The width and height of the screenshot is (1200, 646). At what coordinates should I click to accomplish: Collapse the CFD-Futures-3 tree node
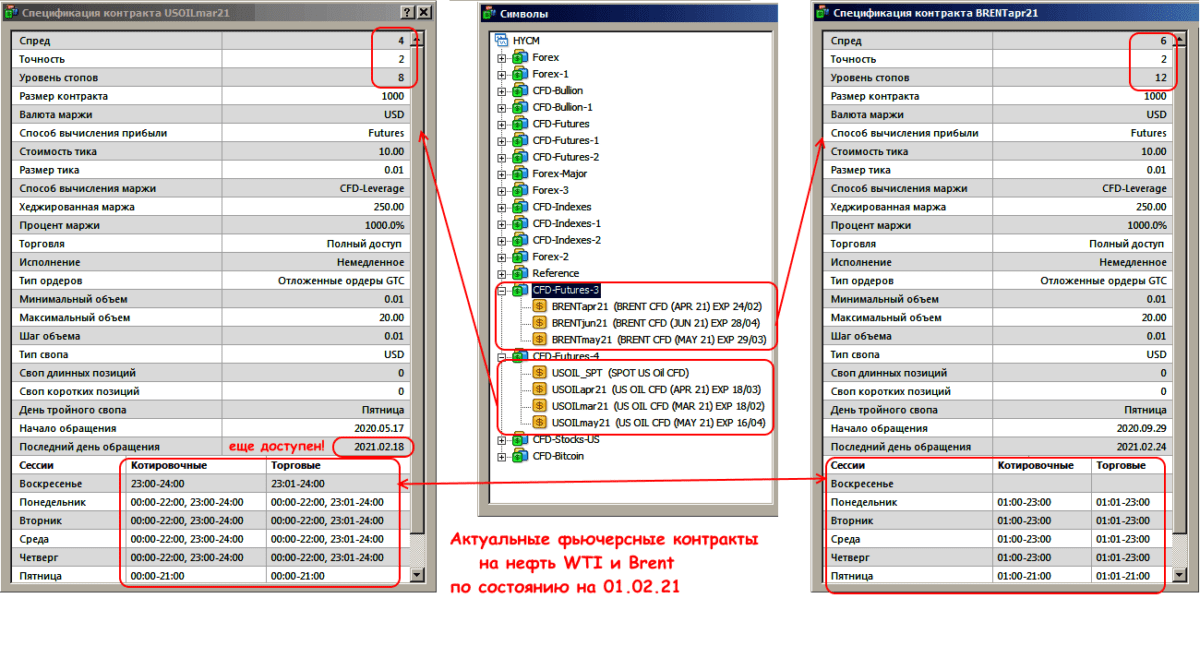(502, 290)
